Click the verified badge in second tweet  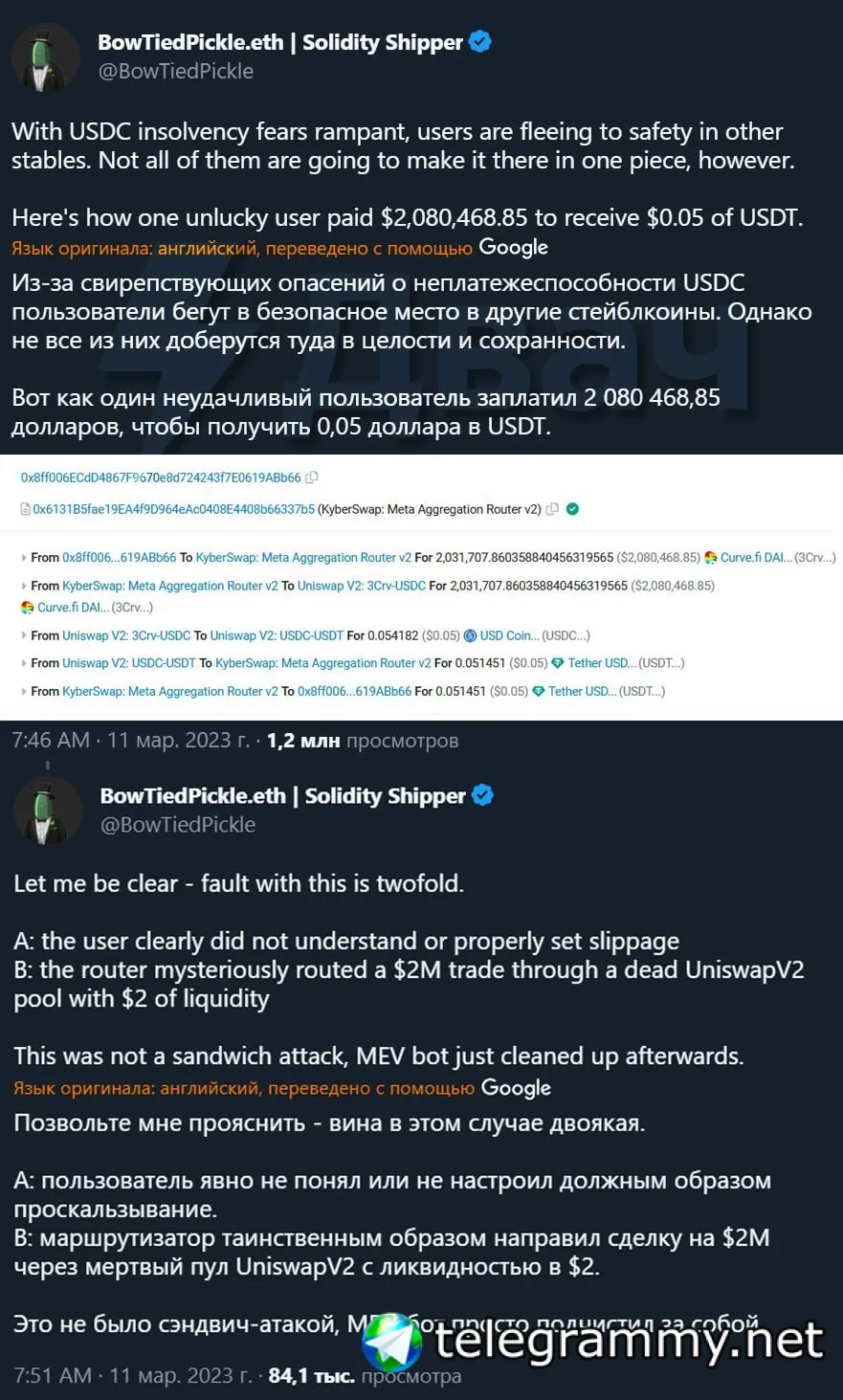(x=482, y=795)
